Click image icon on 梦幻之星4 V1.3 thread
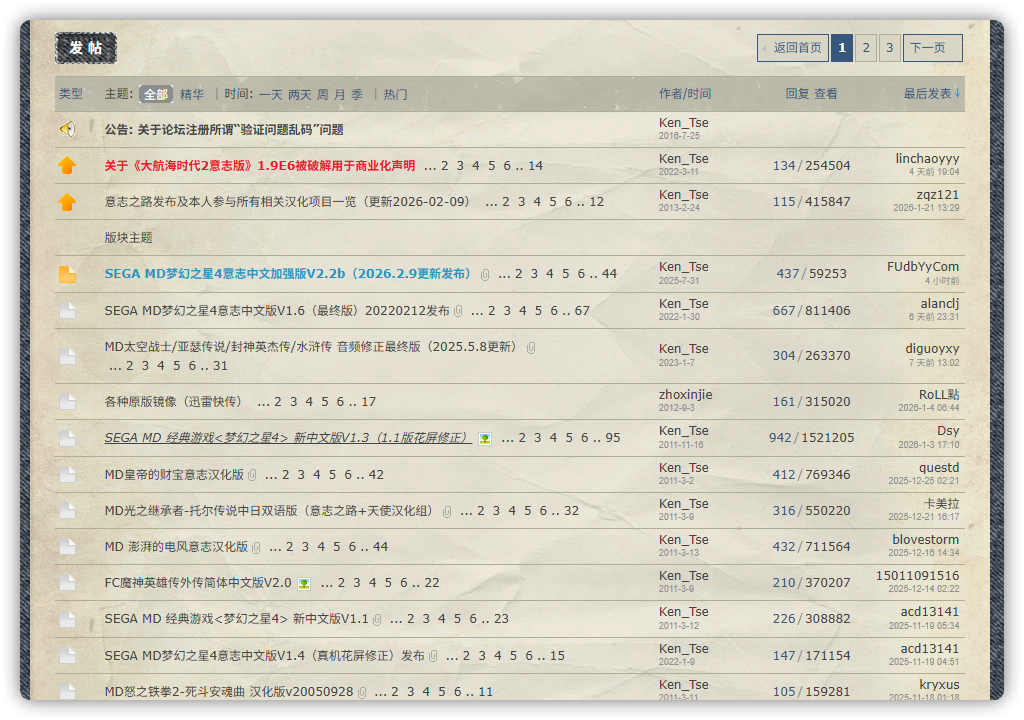This screenshot has height=720, width=1024. coord(485,438)
